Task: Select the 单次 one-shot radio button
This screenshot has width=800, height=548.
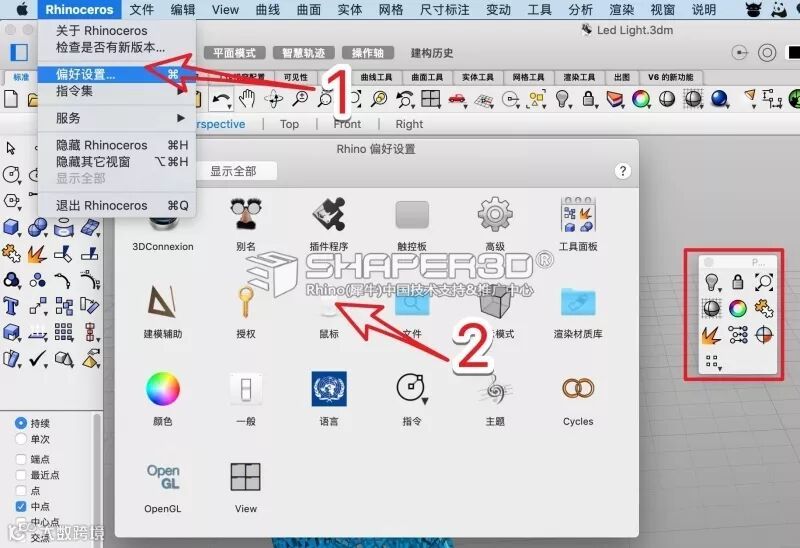Action: (x=21, y=439)
